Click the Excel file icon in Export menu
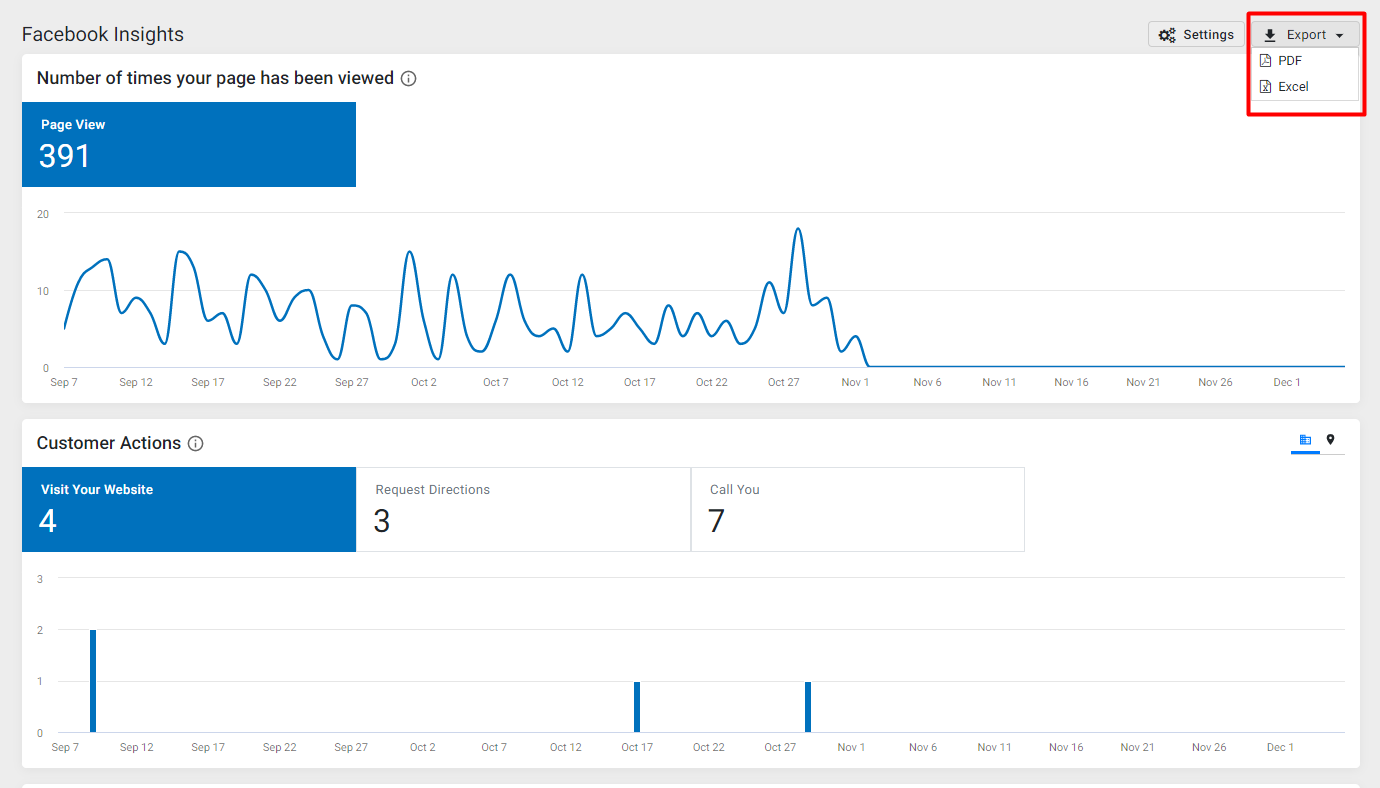Viewport: 1380px width, 788px height. (x=1265, y=87)
